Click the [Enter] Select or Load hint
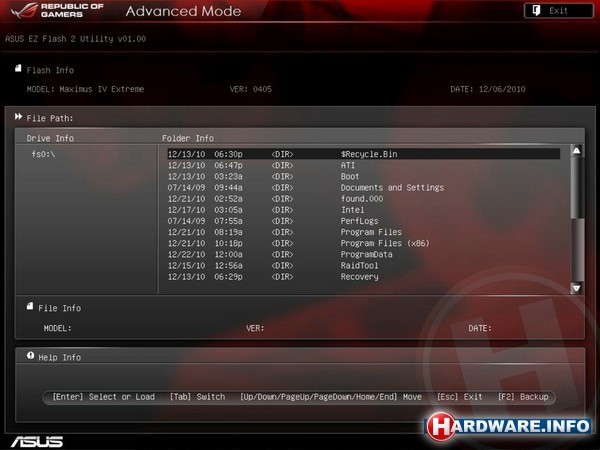Screen dimensions: 600x450 104,397
